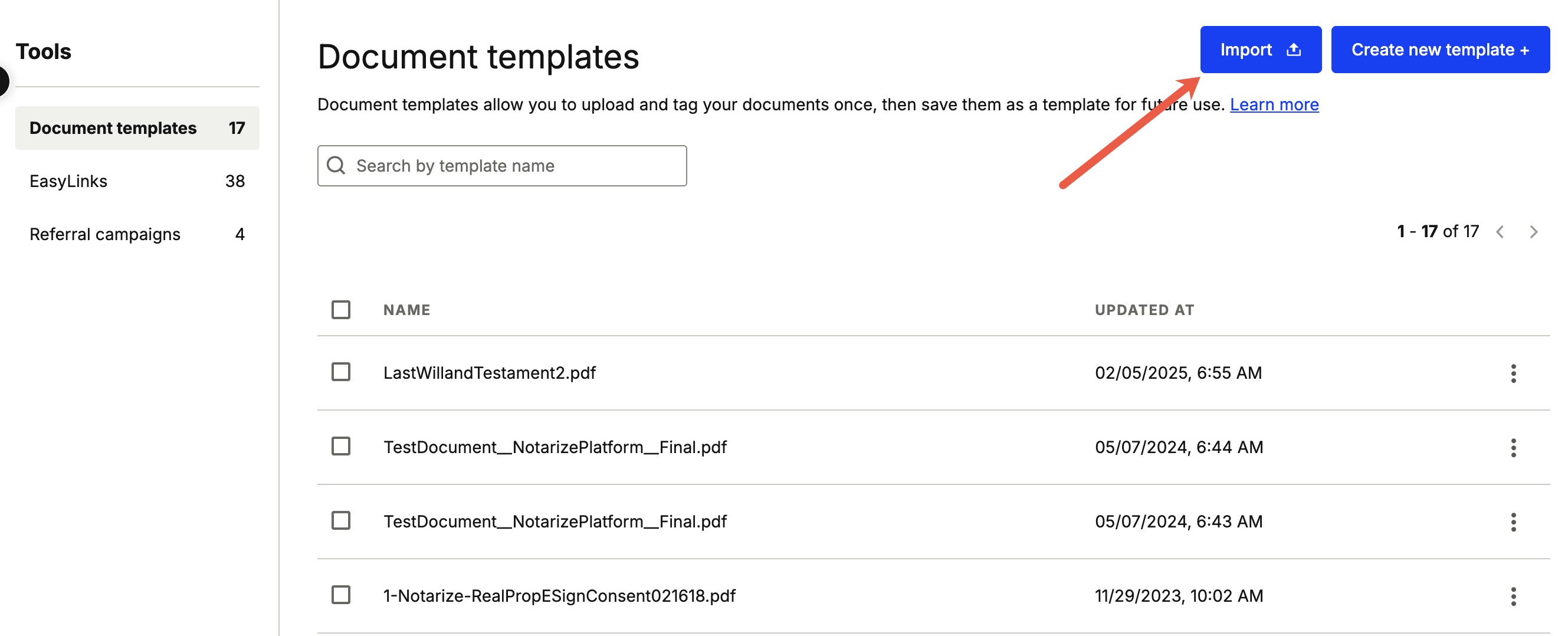The height and width of the screenshot is (636, 1568).
Task: Select 1-Notarize-RealPropESignConsent021618.pdf checkbox
Action: click(x=341, y=595)
